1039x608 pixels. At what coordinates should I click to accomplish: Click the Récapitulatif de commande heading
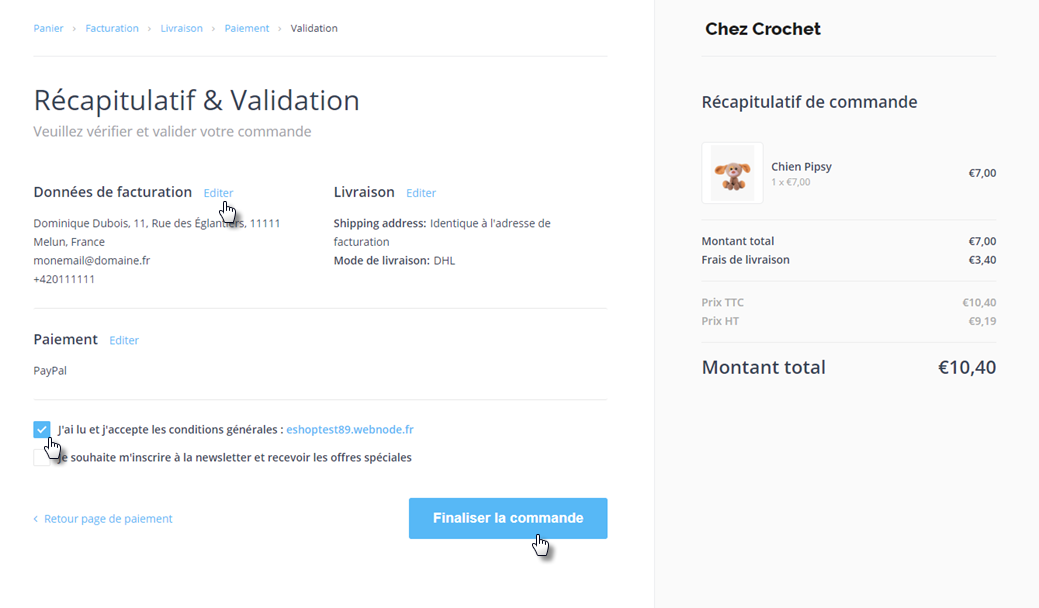(x=809, y=102)
